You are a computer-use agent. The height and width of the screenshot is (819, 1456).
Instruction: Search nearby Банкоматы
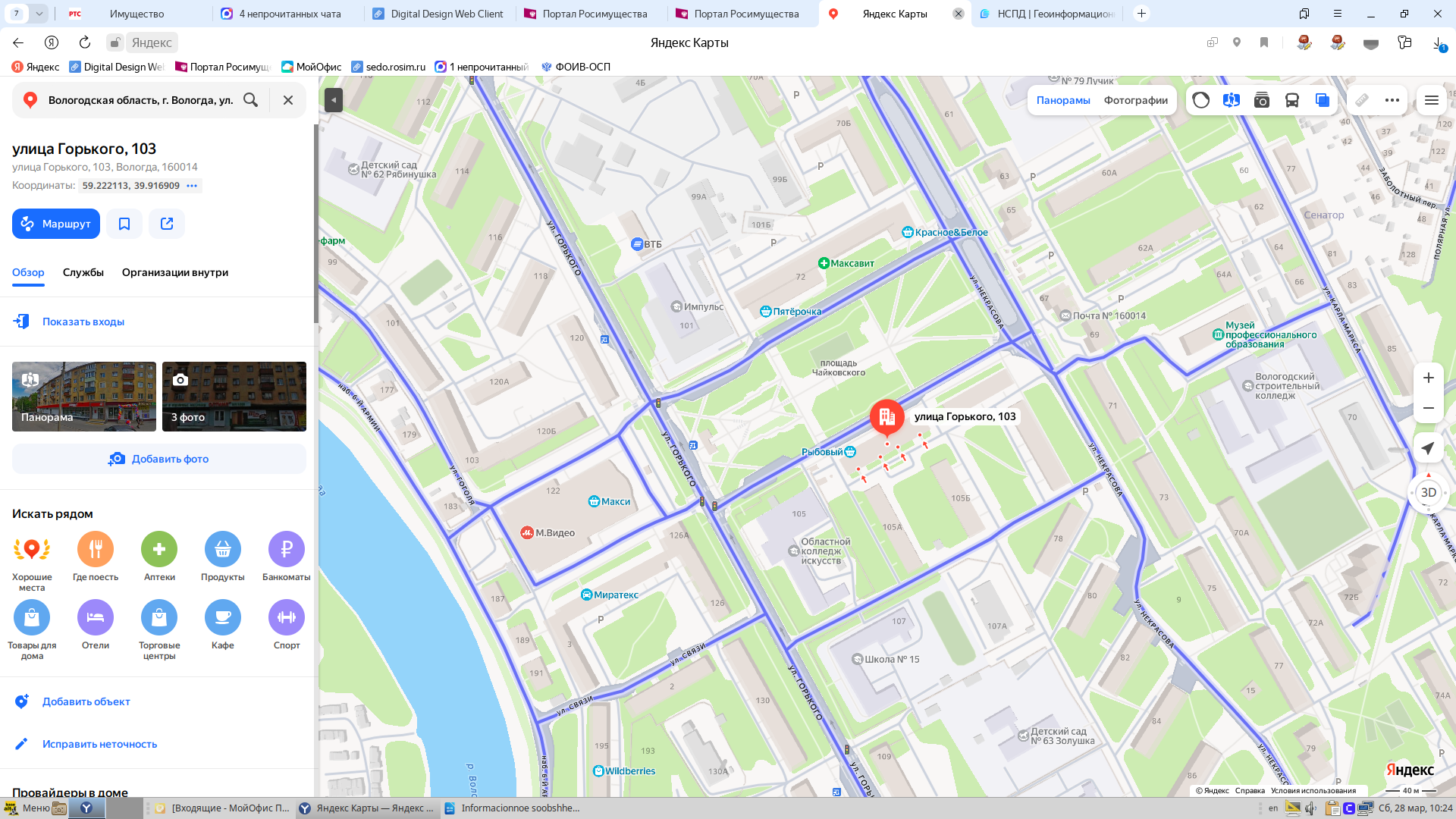(x=287, y=556)
